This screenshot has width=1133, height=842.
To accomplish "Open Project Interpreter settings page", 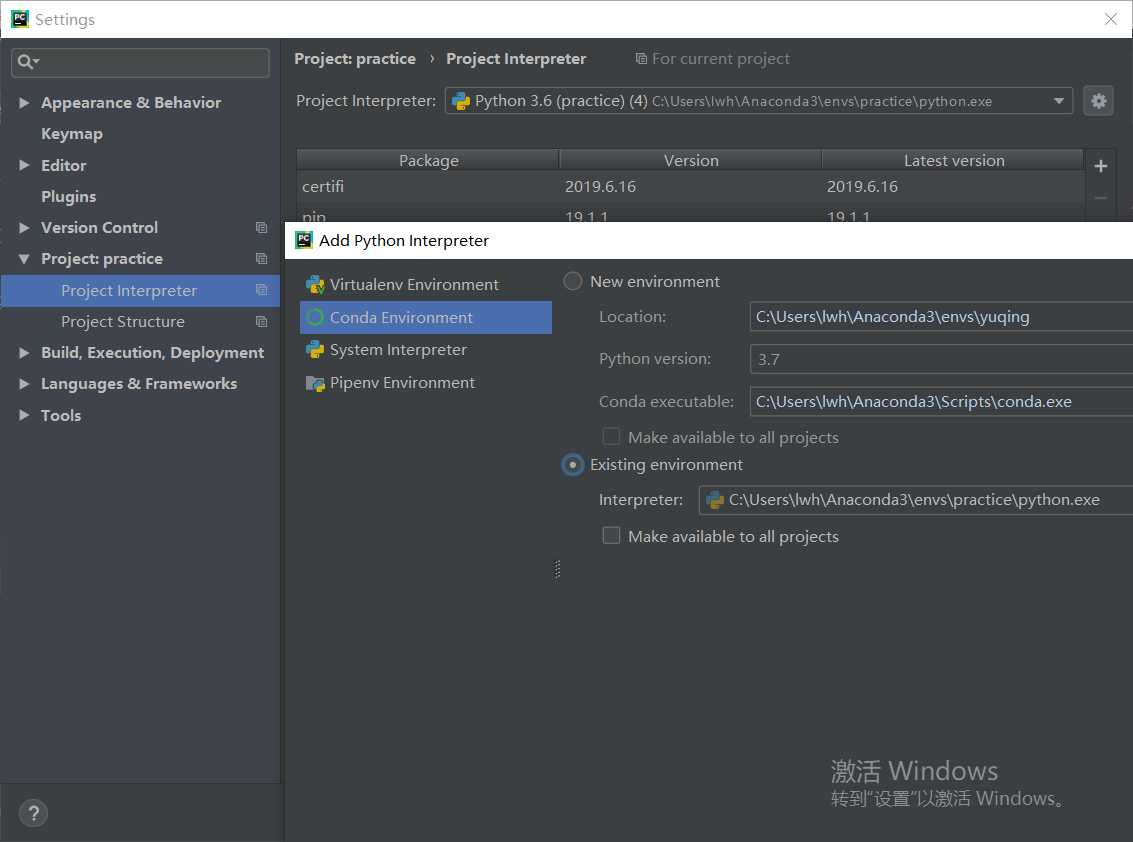I will tap(140, 291).
